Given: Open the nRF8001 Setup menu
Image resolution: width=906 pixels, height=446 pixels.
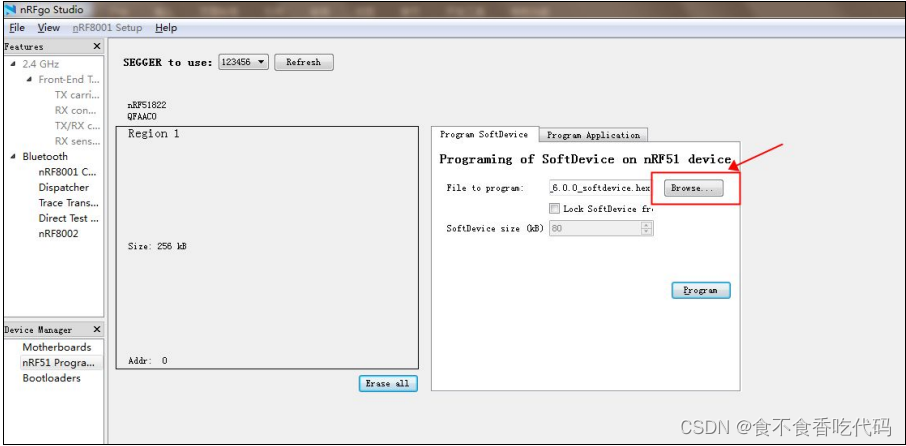Looking at the screenshot, I should (107, 28).
